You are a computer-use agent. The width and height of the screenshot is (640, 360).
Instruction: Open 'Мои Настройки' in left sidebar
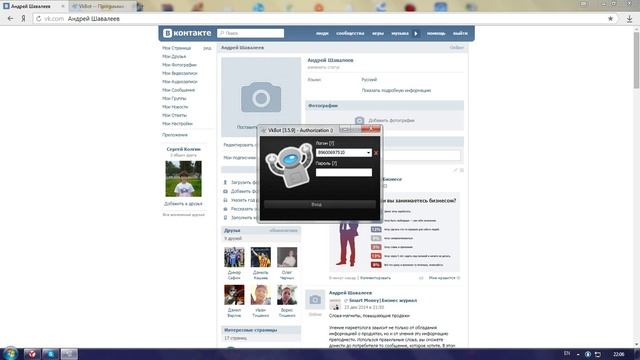(x=177, y=123)
